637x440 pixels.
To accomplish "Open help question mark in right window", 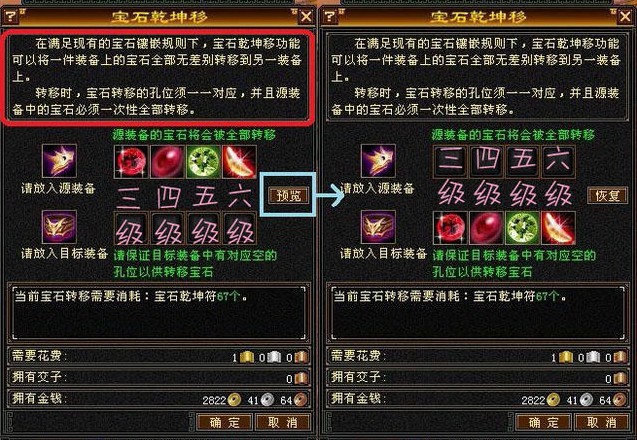I will [x=330, y=16].
